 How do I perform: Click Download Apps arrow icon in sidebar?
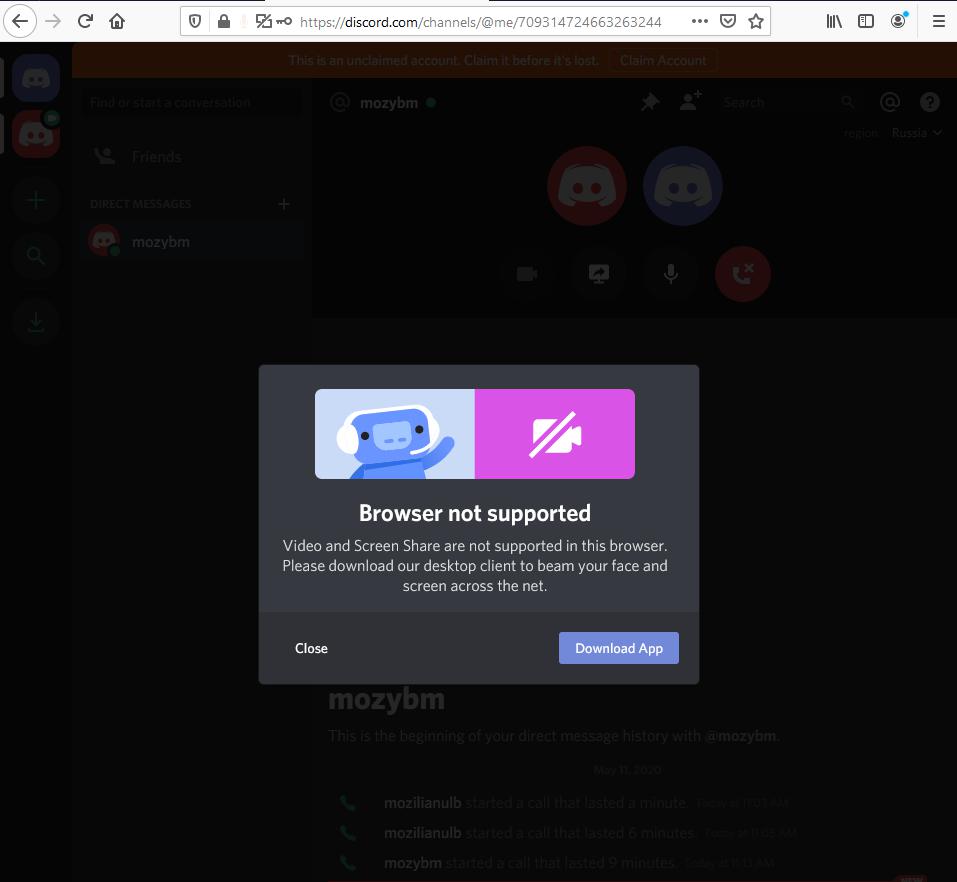tap(36, 322)
